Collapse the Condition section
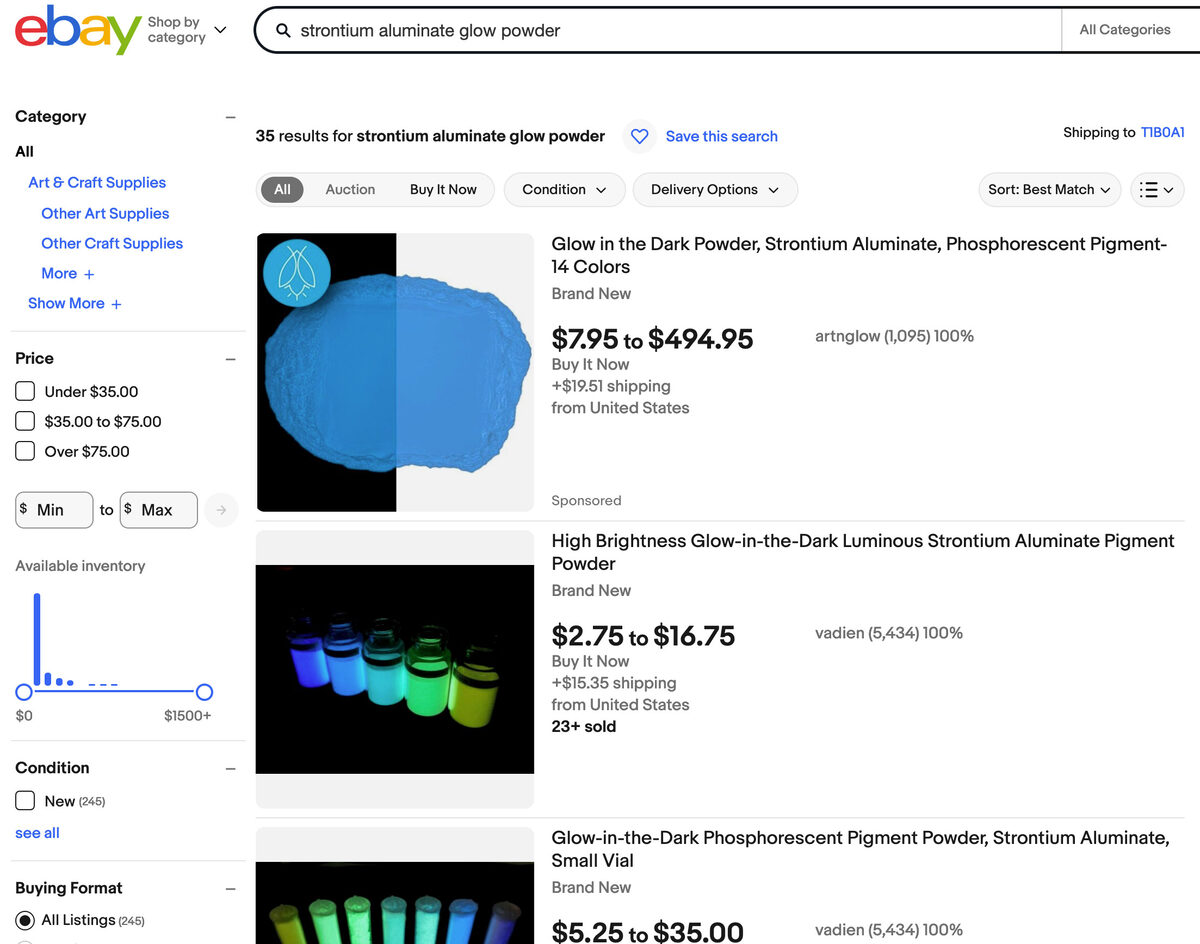1200x944 pixels. [230, 769]
